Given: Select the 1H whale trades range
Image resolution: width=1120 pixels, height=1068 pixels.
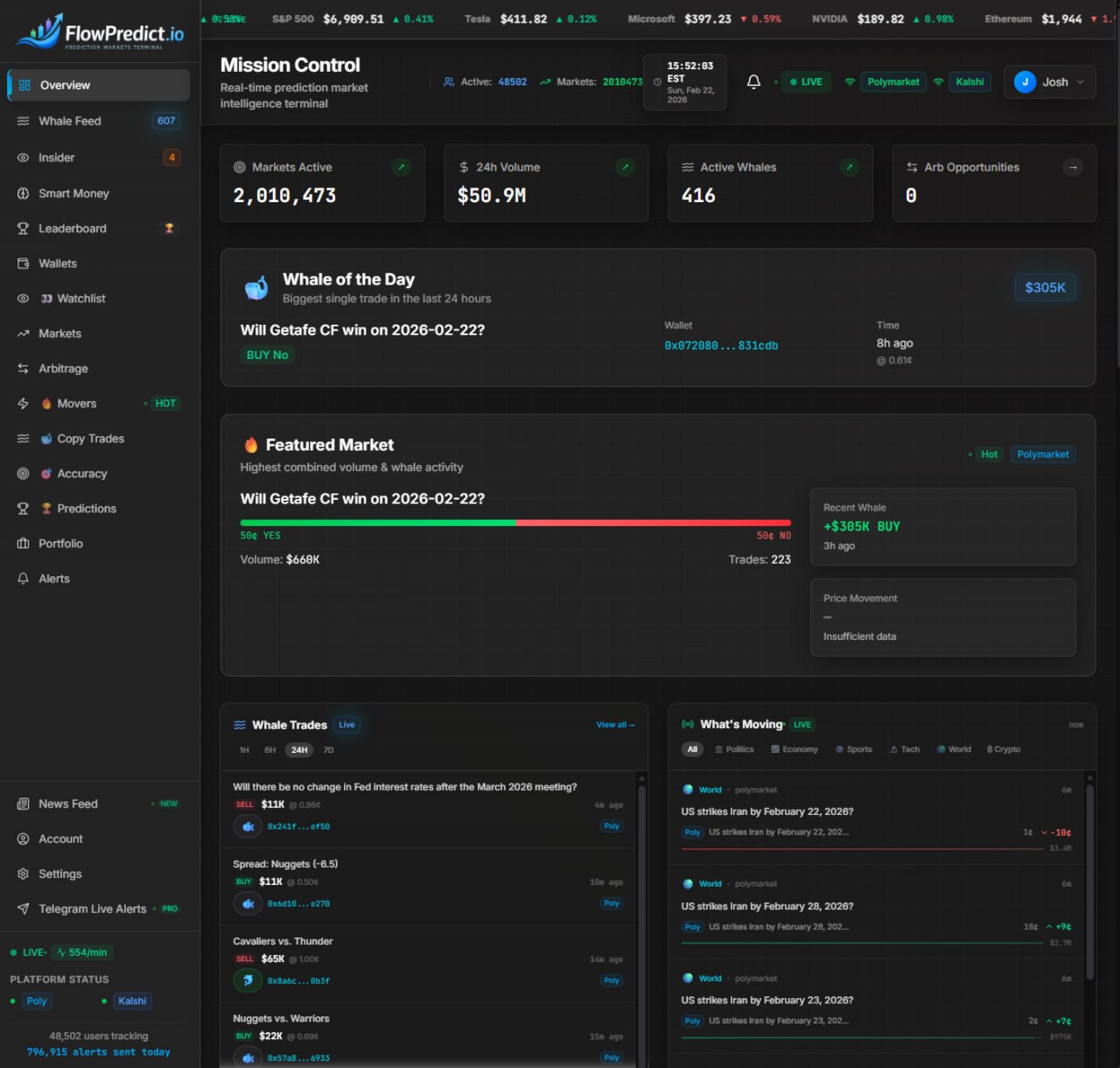Looking at the screenshot, I should (x=244, y=750).
